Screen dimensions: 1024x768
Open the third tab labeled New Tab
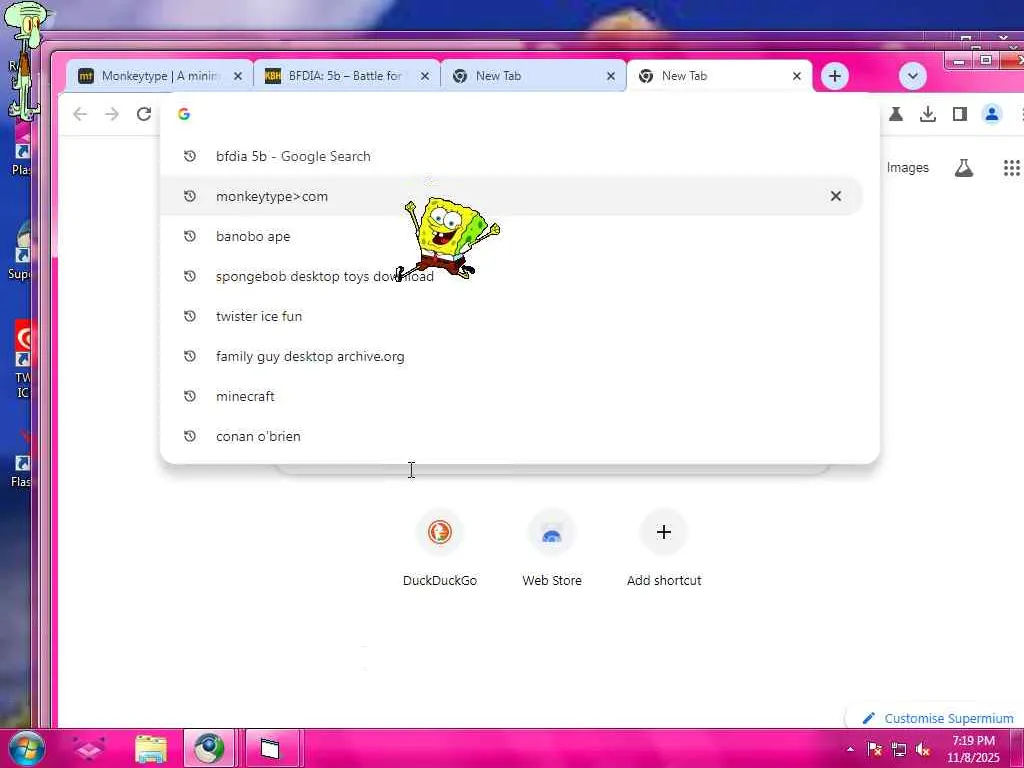532,76
